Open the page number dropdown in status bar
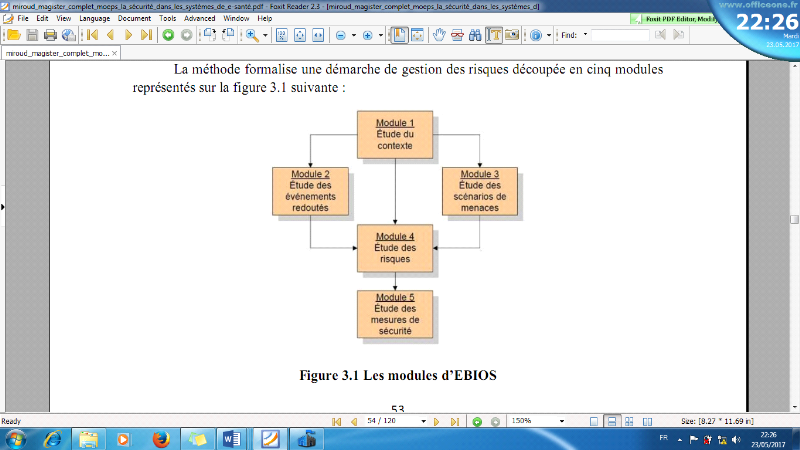The height and width of the screenshot is (450, 800). coord(423,421)
